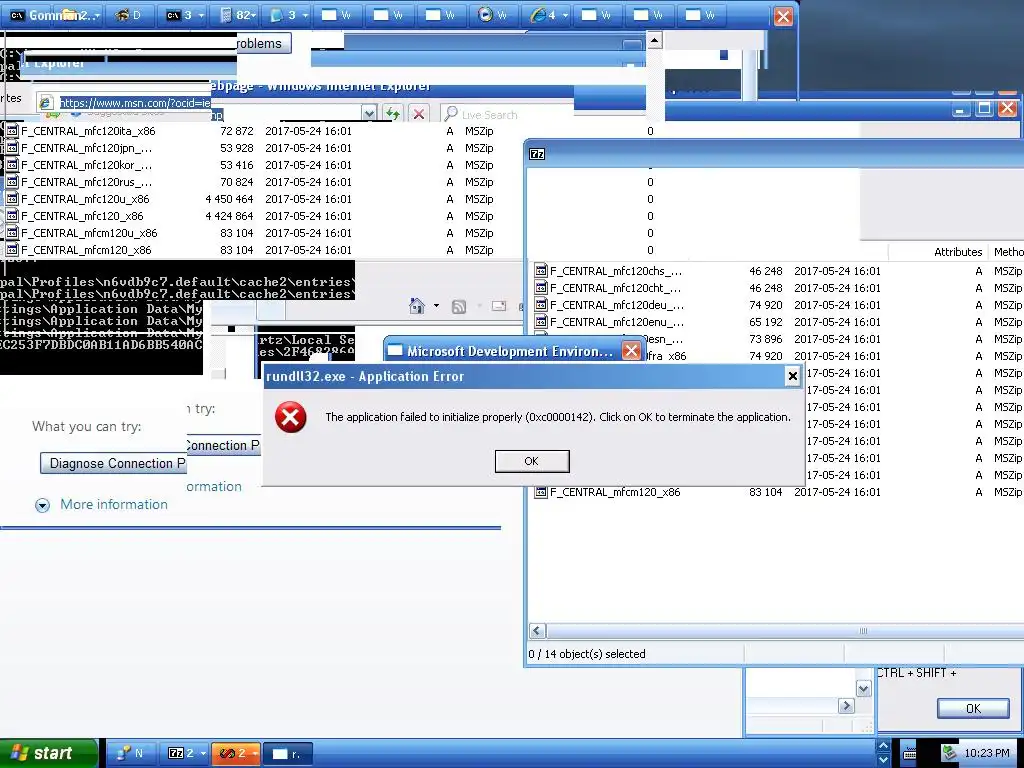
Task: Click the IE page icon beside the address bar
Action: [x=46, y=103]
